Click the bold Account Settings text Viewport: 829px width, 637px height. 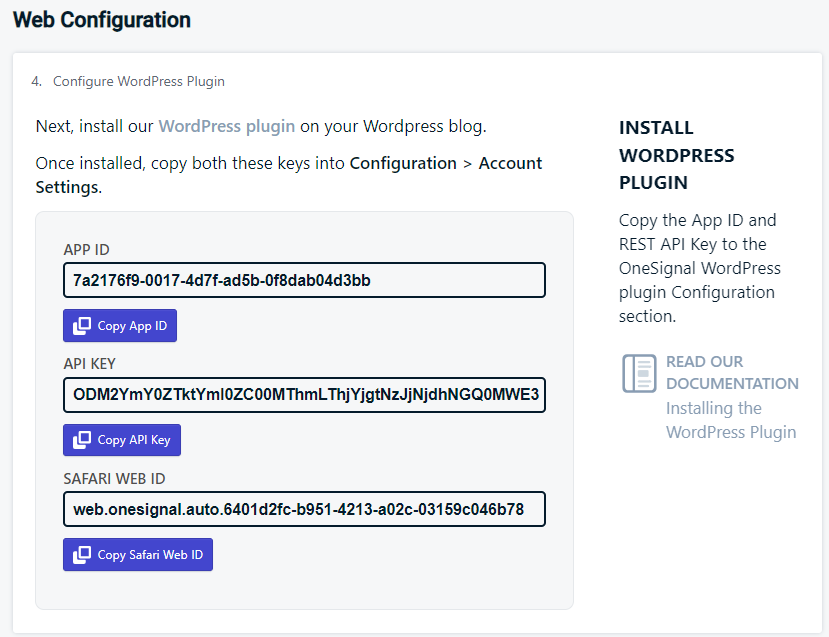tap(289, 175)
